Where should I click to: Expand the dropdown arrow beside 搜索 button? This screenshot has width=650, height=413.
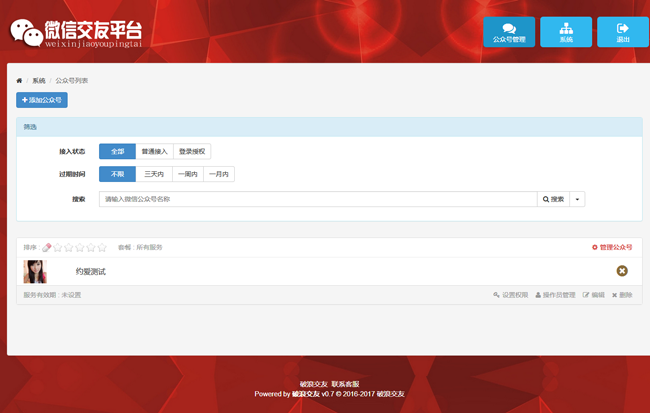(x=577, y=199)
